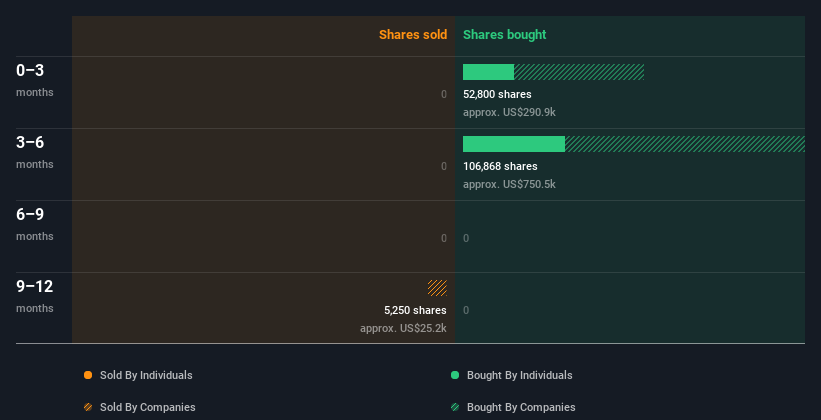Screen dimensions: 821x420
Task: Click shares-bought zero in 6–9 months row
Action: [466, 238]
